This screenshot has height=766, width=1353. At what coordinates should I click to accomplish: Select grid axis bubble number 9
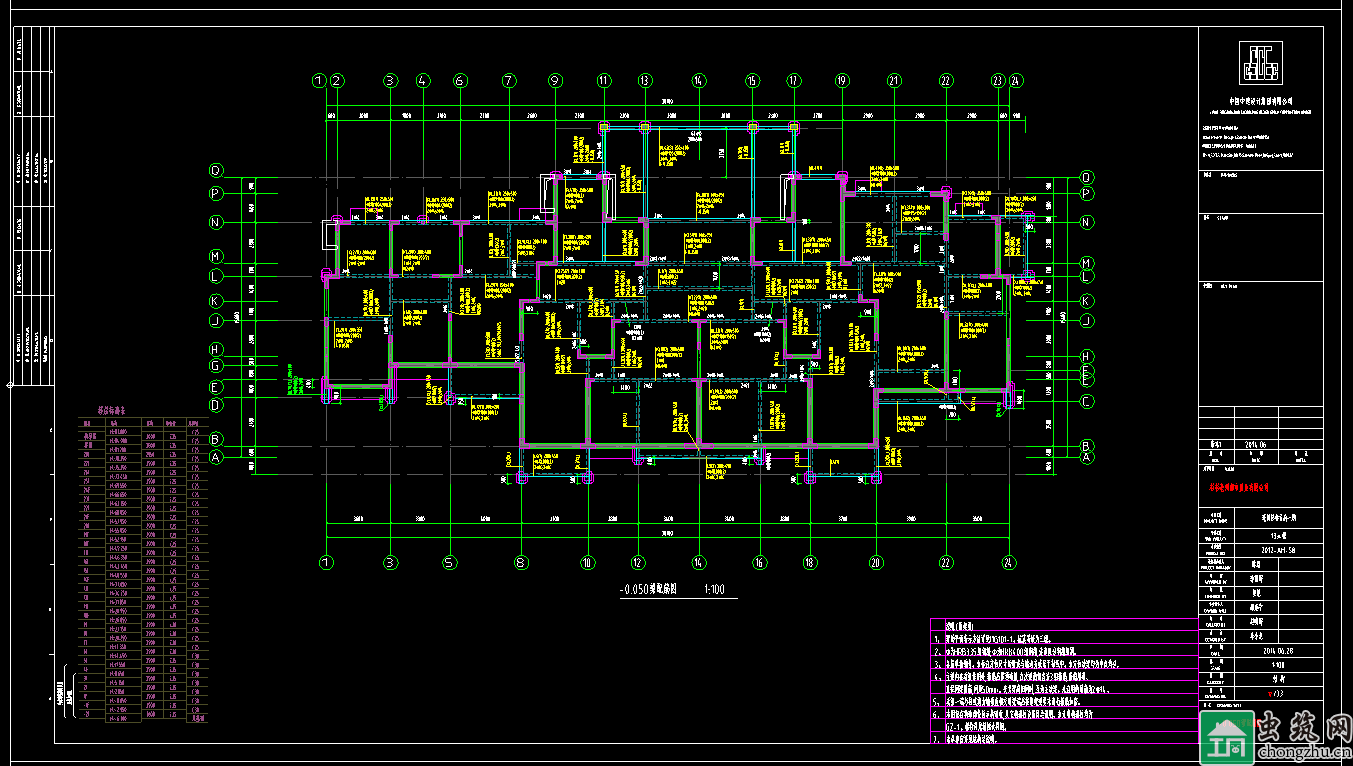pyautogui.click(x=555, y=81)
